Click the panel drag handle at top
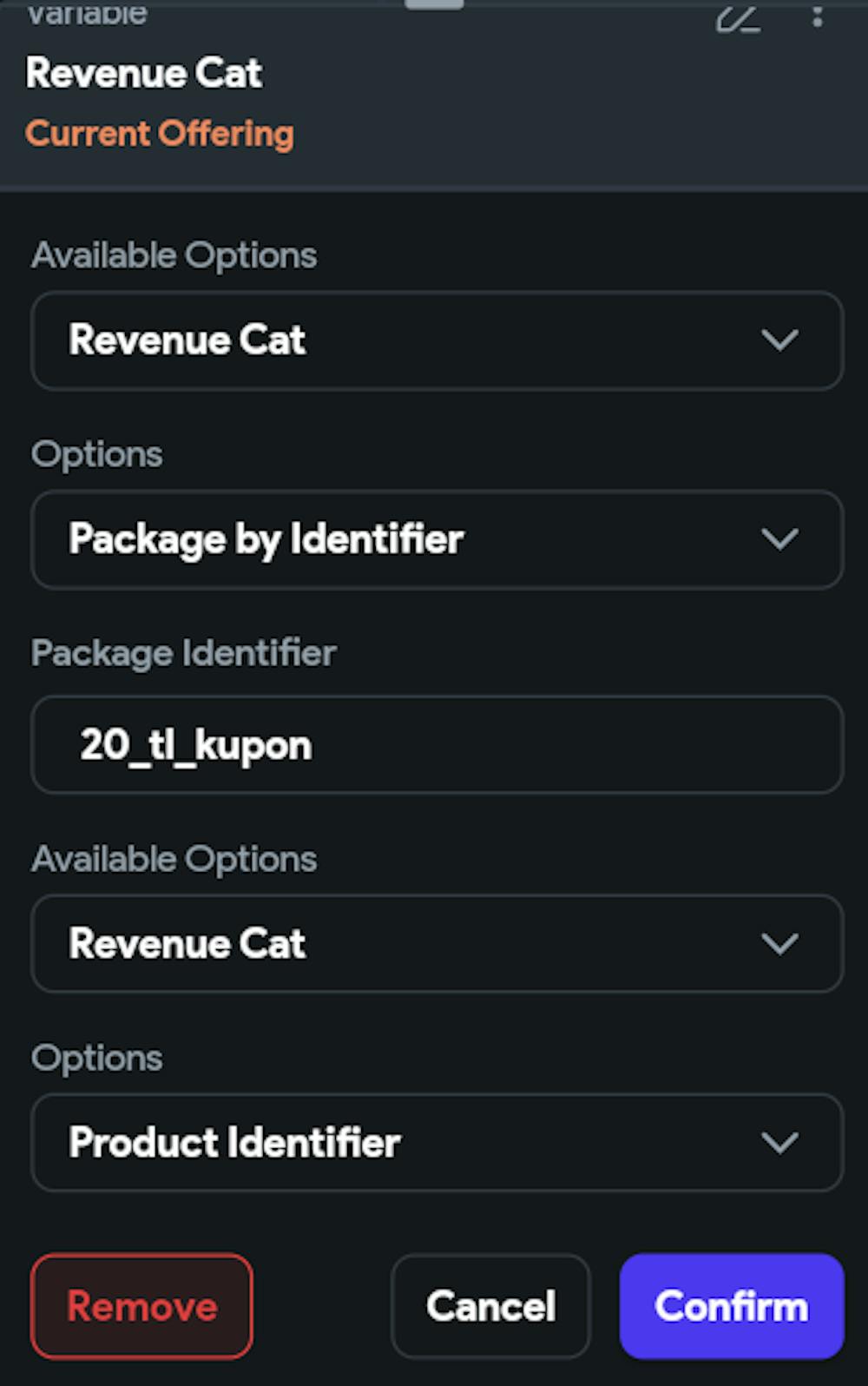Viewport: 868px width, 1386px height. (x=434, y=4)
